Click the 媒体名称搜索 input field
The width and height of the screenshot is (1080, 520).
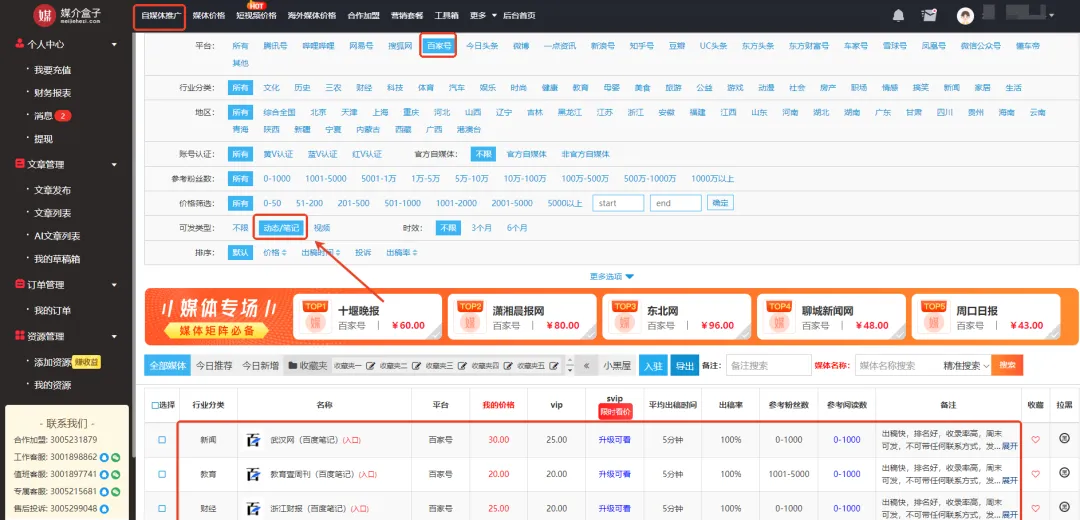coord(896,366)
